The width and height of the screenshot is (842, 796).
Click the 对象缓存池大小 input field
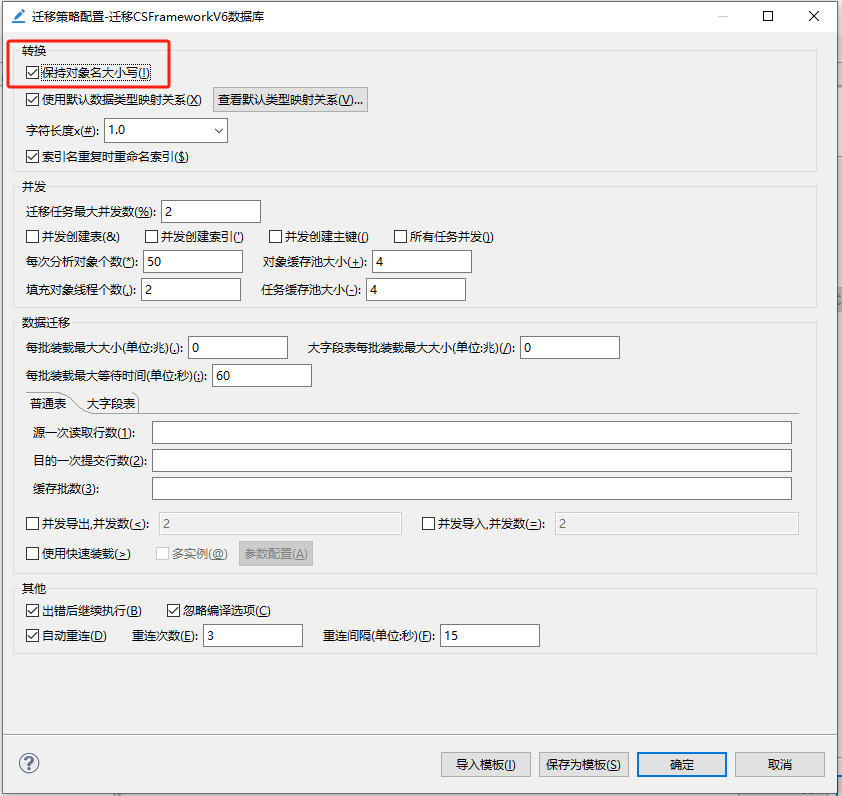[x=422, y=262]
